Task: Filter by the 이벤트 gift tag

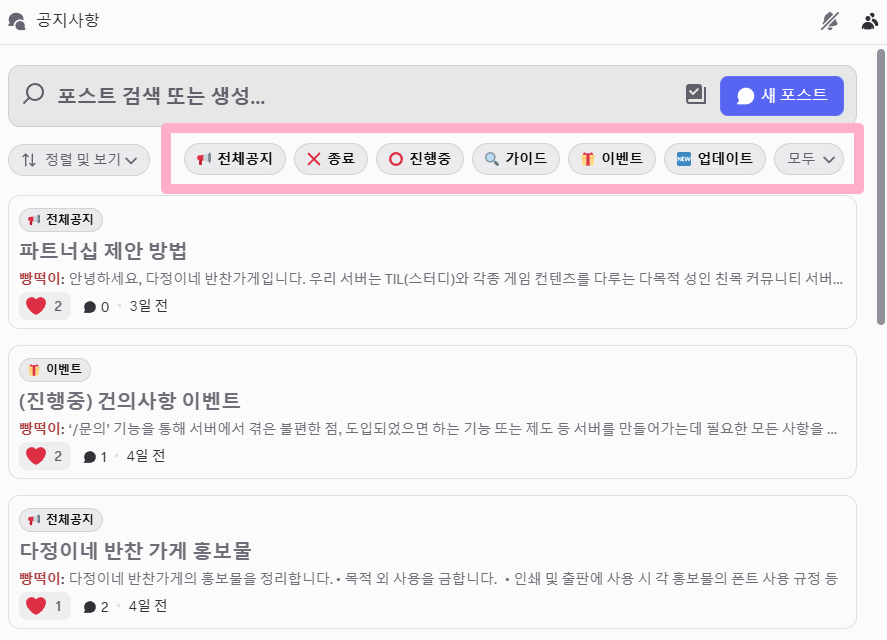Action: click(612, 158)
